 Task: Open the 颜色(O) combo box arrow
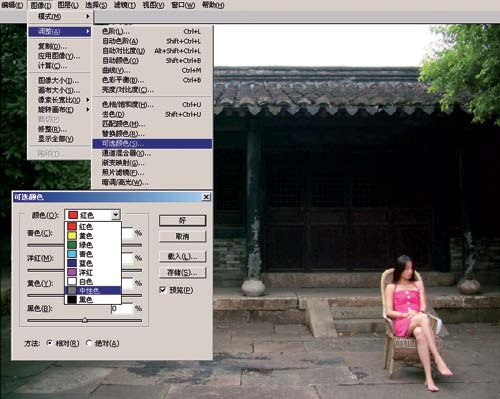pyautogui.click(x=115, y=215)
